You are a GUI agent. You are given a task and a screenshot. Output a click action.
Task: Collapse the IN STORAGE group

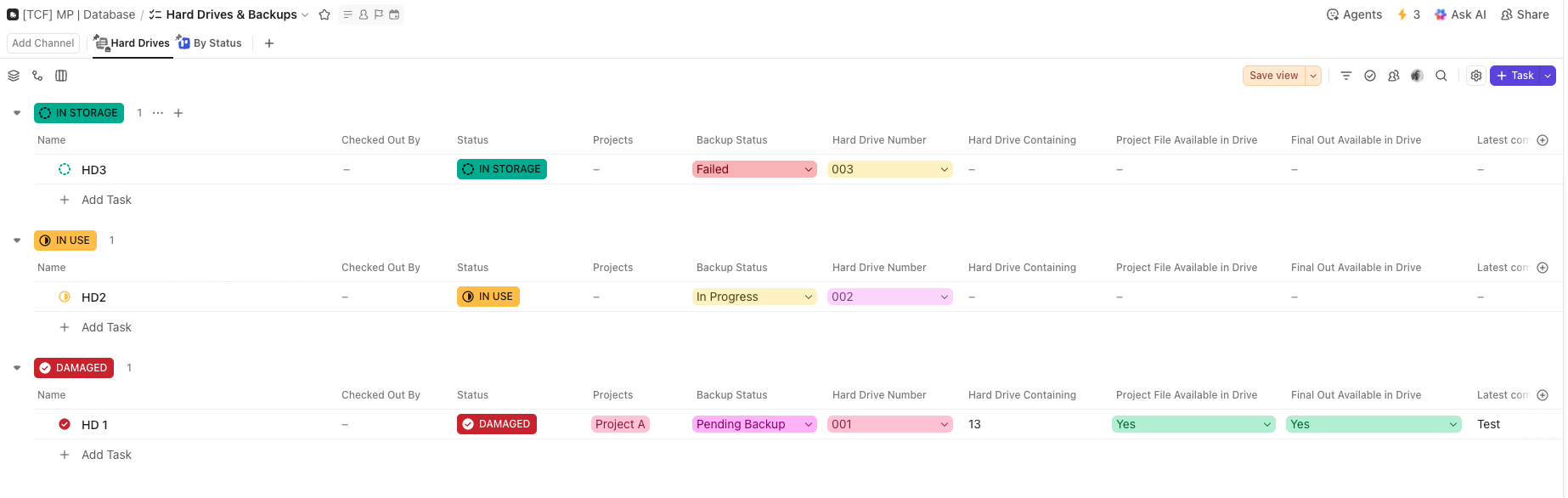(x=17, y=113)
